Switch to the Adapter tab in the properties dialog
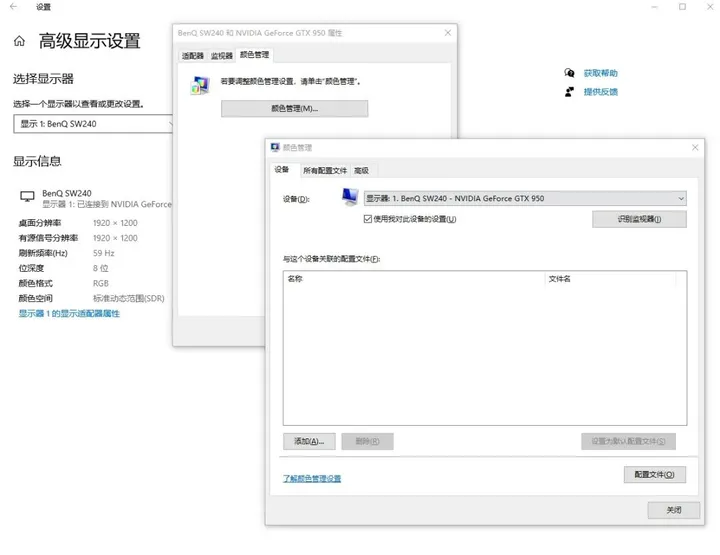The width and height of the screenshot is (720, 555). coord(192,56)
